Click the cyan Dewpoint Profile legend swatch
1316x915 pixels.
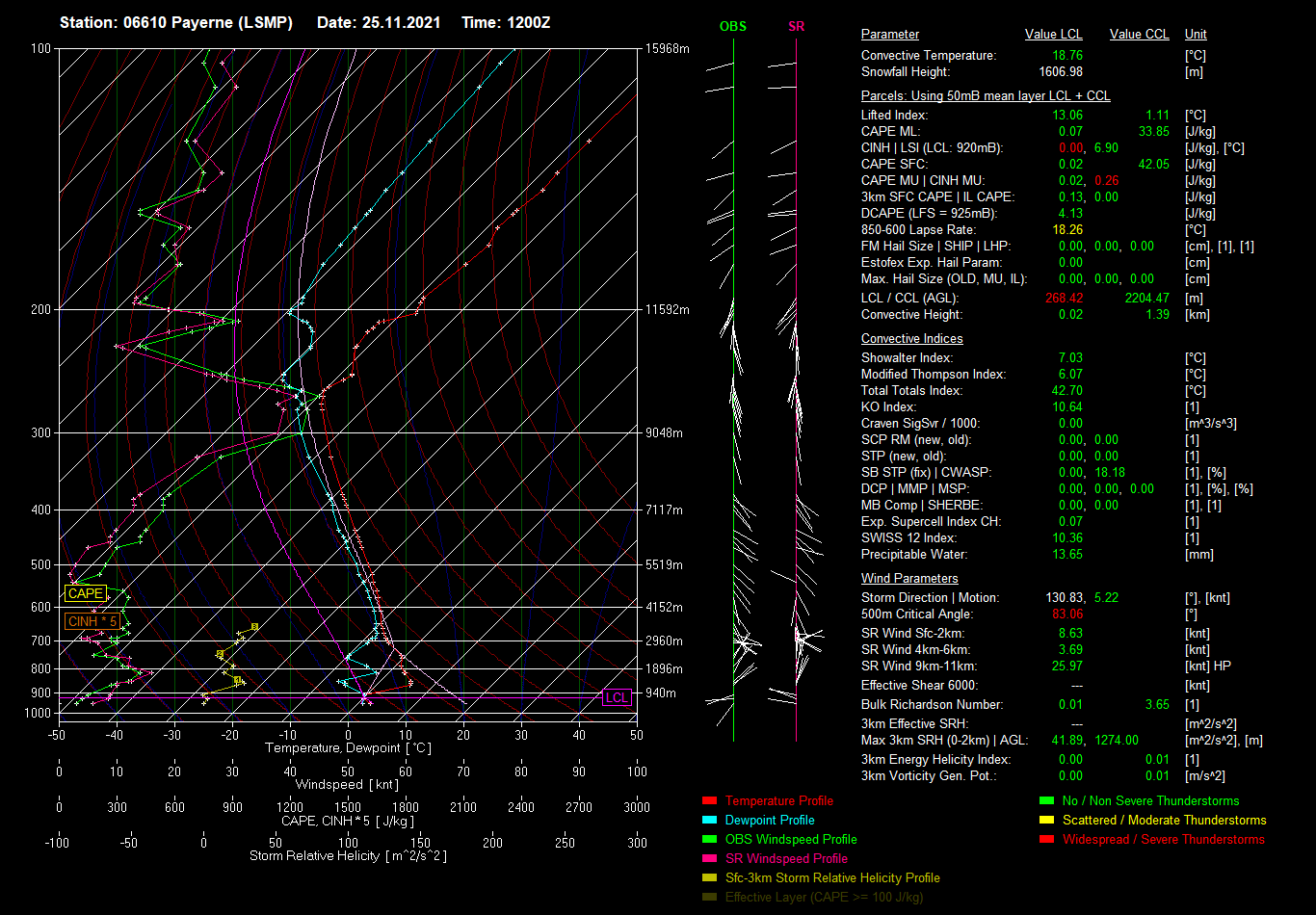(x=709, y=821)
